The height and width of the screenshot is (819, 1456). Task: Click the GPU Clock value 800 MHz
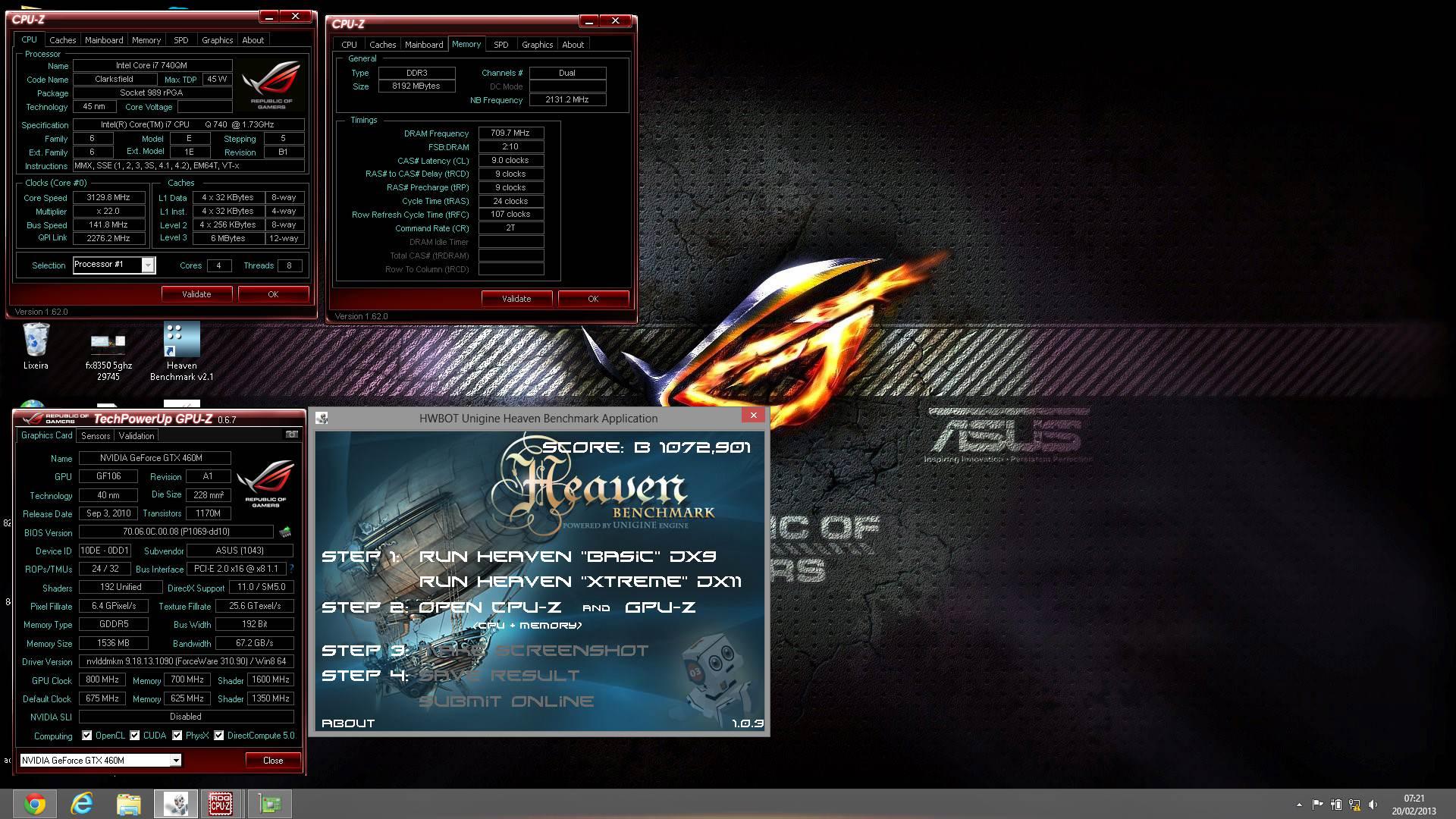pyautogui.click(x=102, y=679)
